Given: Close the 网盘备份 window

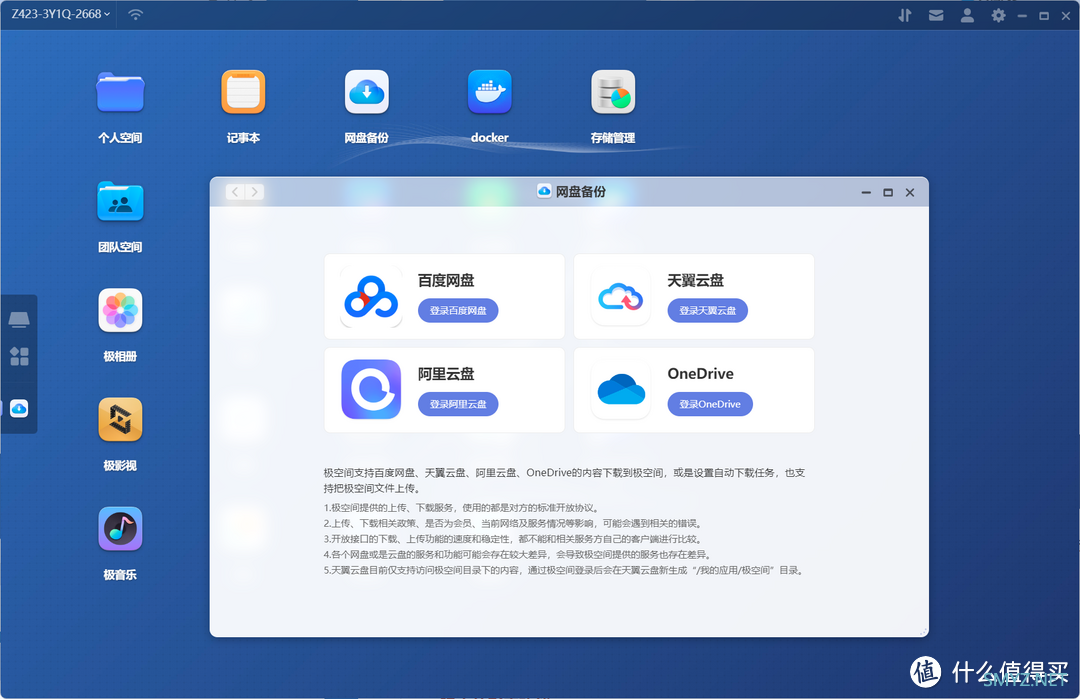Looking at the screenshot, I should pos(910,192).
